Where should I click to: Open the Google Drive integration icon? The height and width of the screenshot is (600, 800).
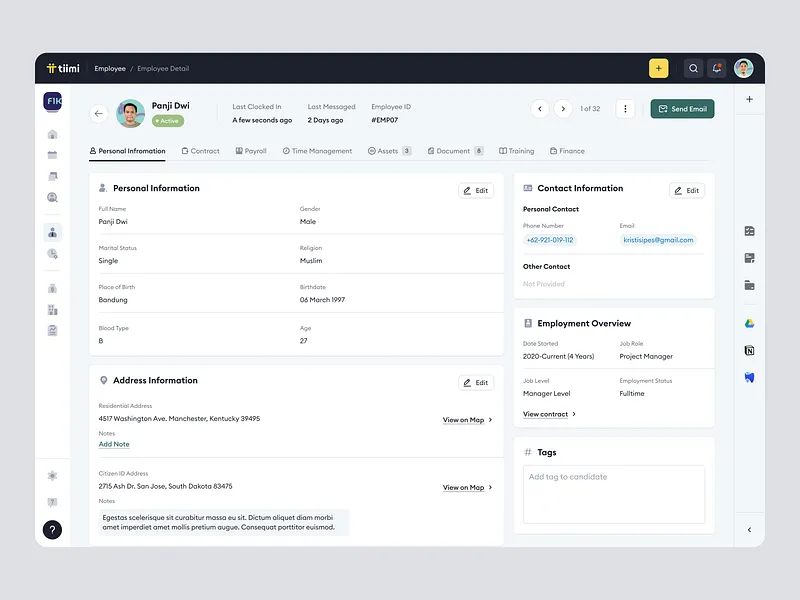[x=749, y=323]
